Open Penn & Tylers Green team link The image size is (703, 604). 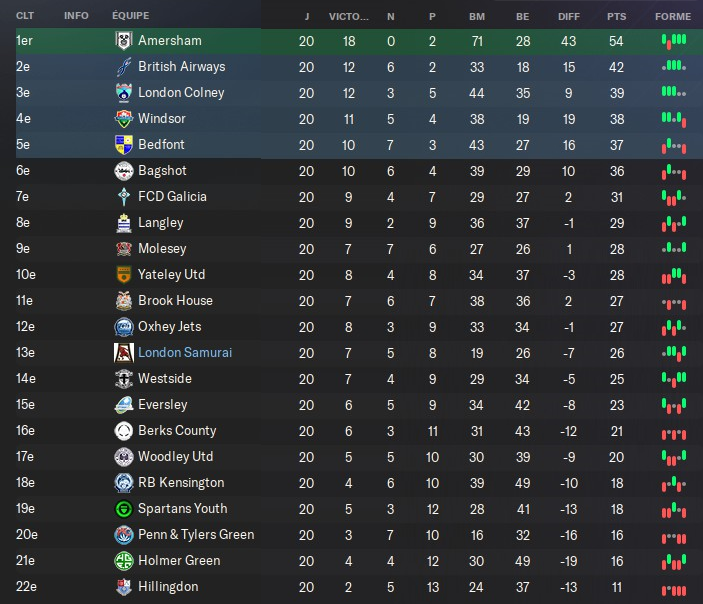[x=196, y=535]
